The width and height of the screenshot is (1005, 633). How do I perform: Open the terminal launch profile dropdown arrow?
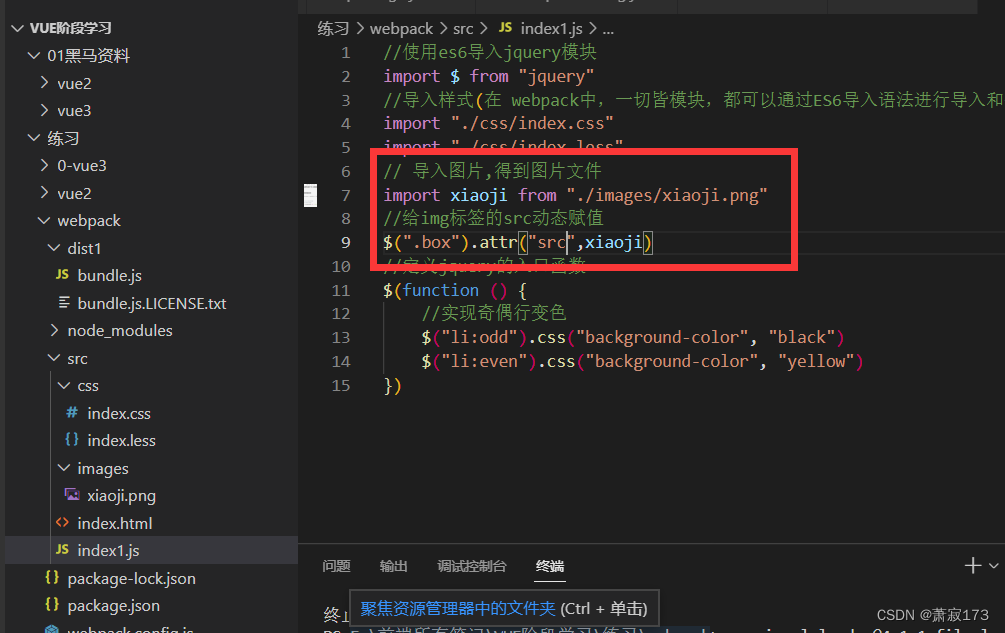(x=993, y=566)
